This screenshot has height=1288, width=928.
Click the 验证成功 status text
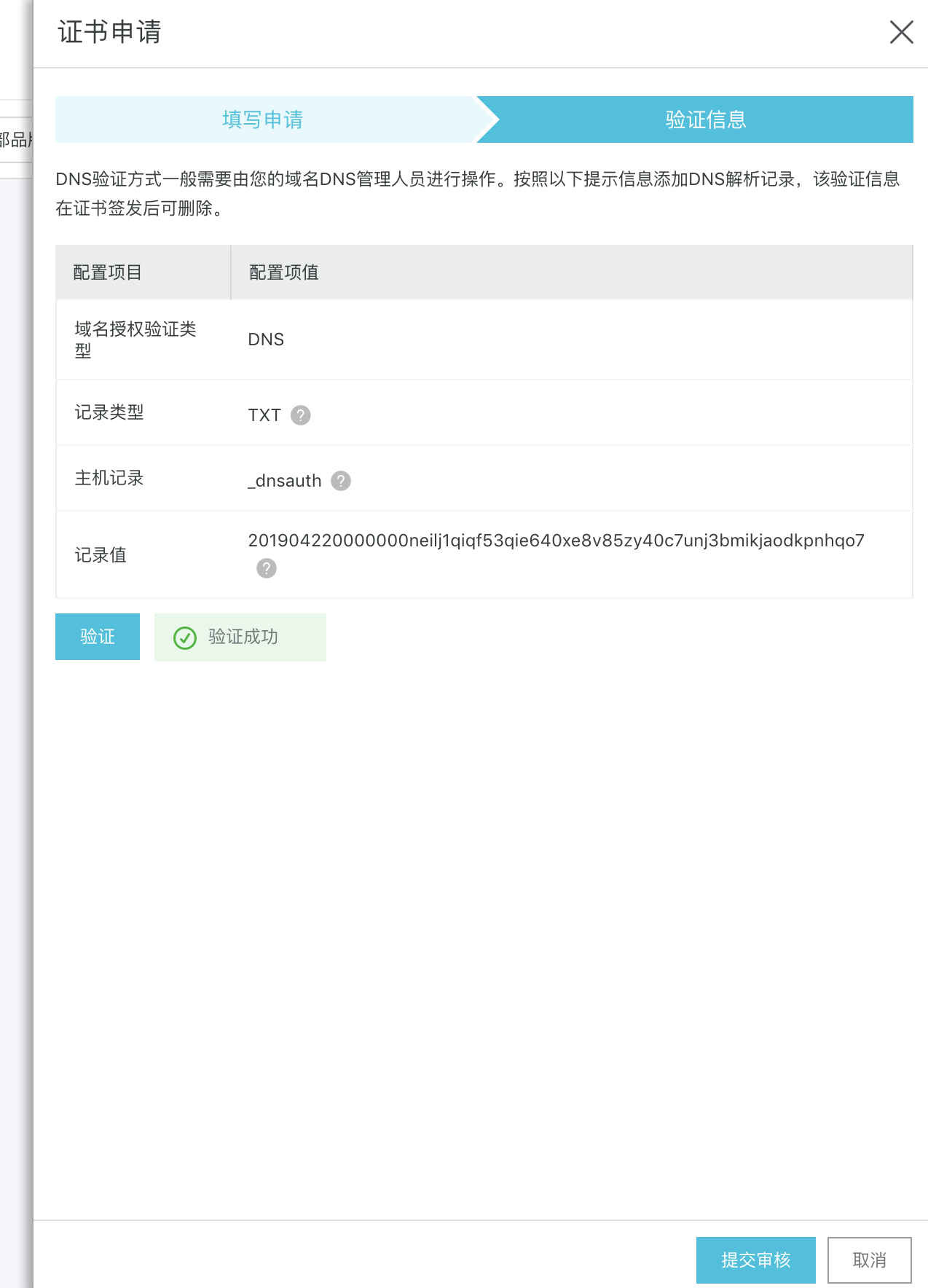[x=243, y=637]
